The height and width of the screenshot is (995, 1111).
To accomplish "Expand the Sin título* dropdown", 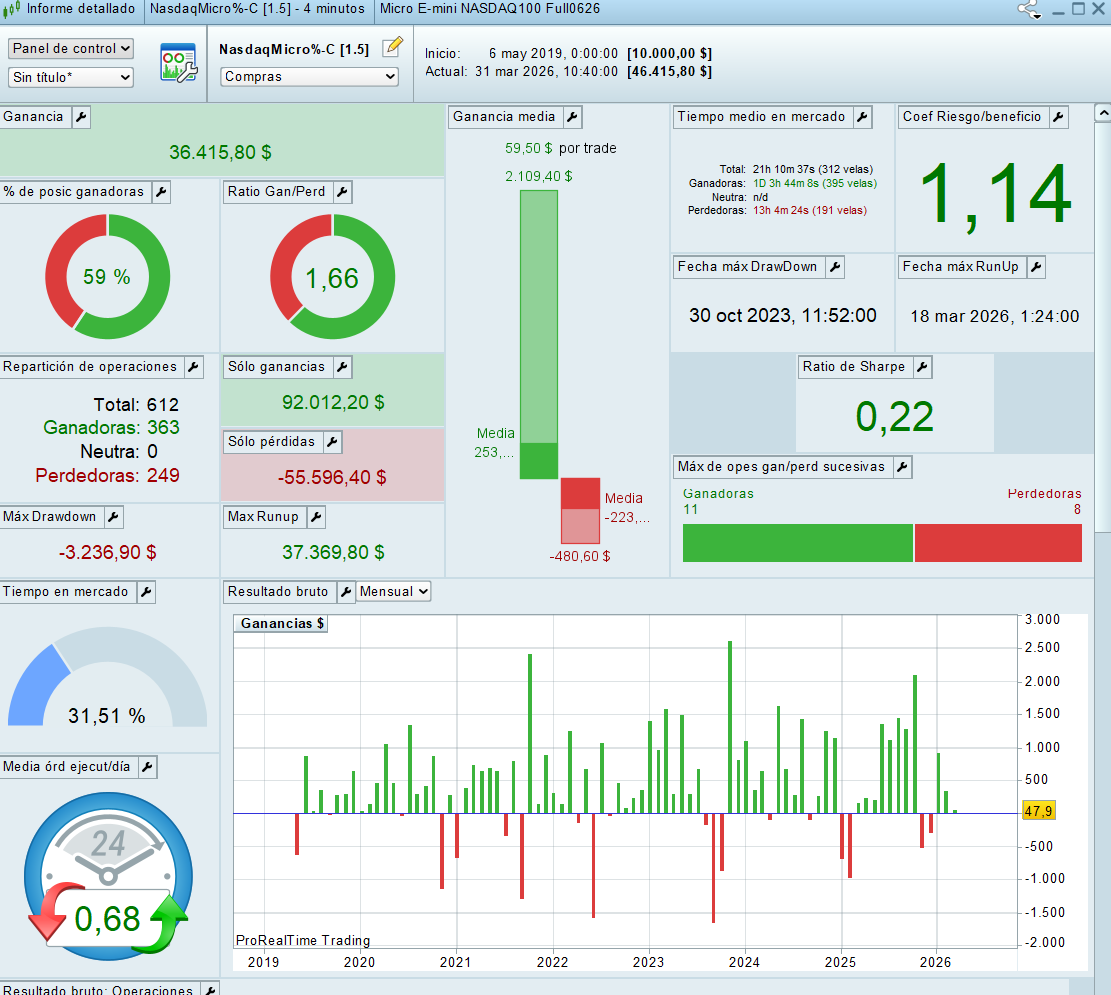I will pyautogui.click(x=70, y=77).
